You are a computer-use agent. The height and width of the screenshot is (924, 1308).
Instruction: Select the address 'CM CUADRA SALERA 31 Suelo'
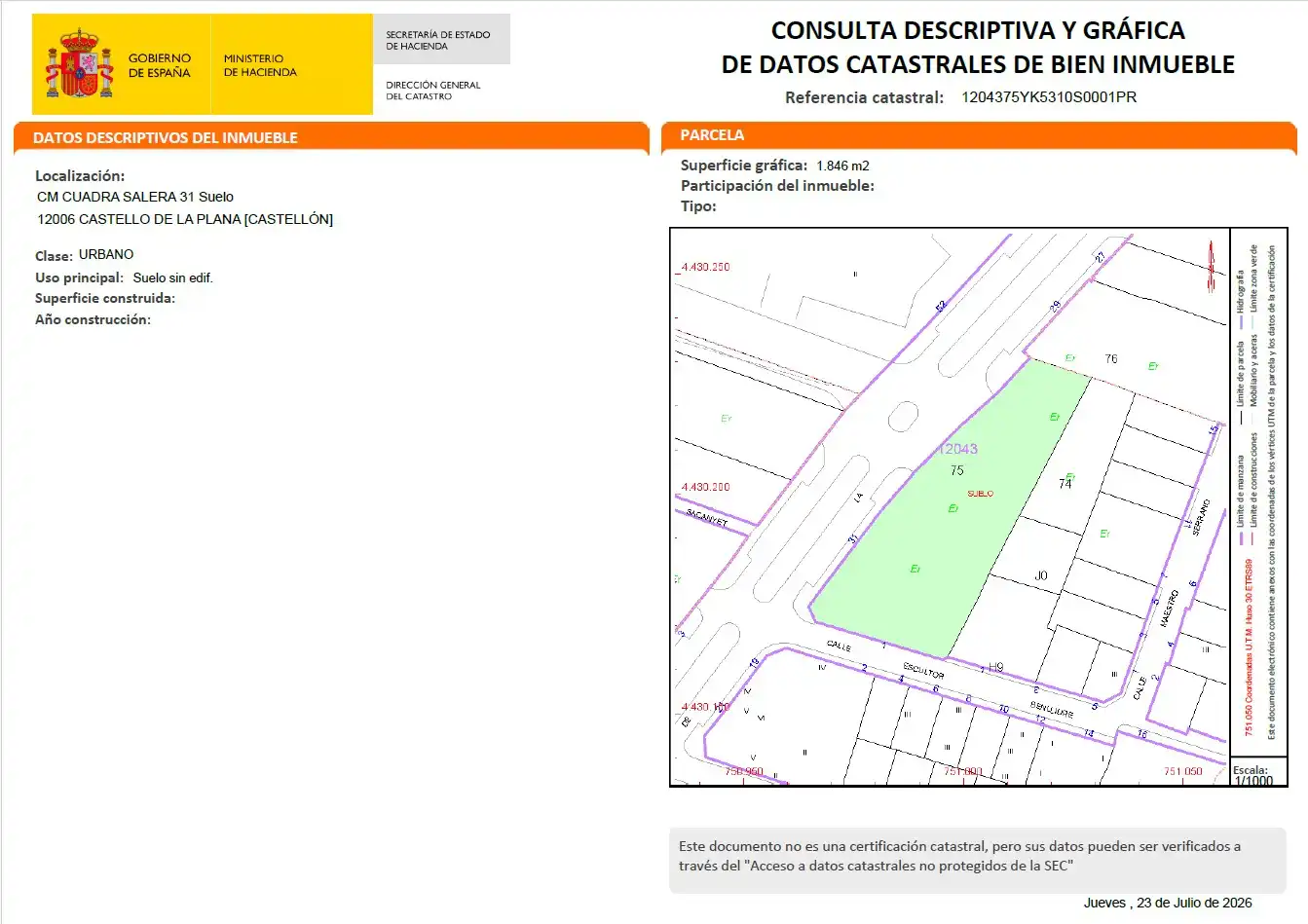135,197
